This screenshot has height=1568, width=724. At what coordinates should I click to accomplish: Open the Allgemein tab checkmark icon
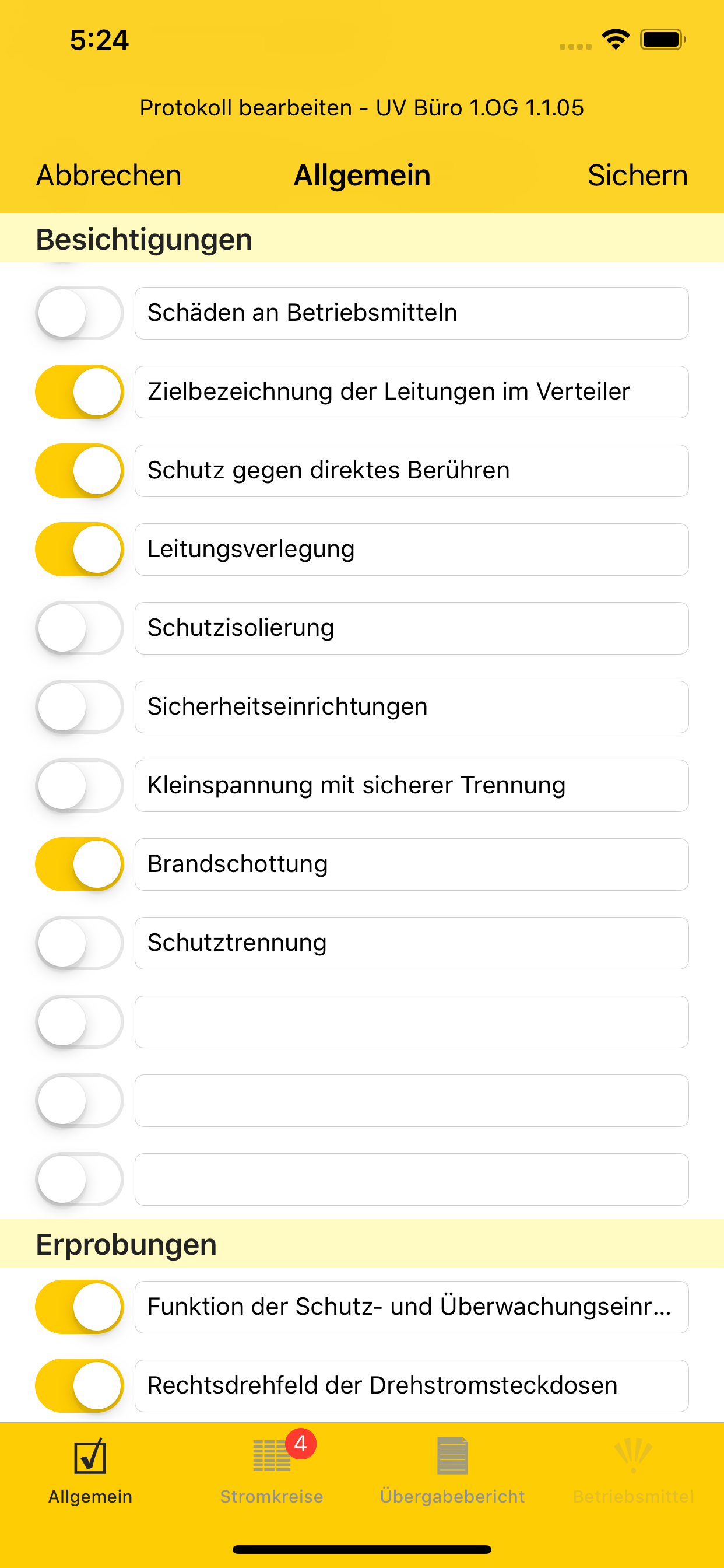(90, 1457)
